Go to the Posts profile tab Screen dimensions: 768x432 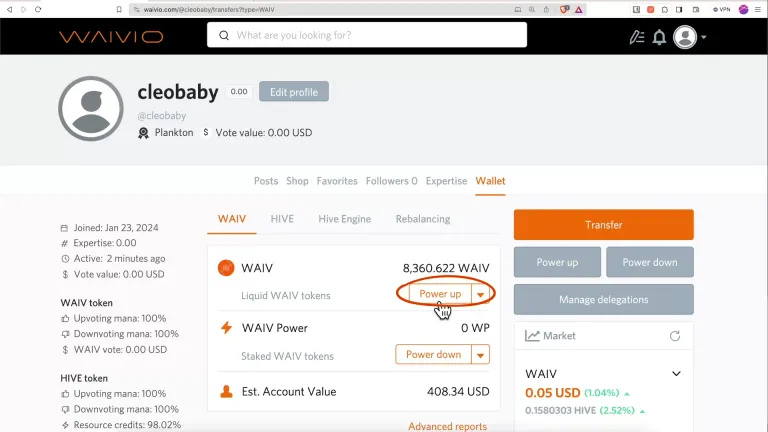point(266,181)
